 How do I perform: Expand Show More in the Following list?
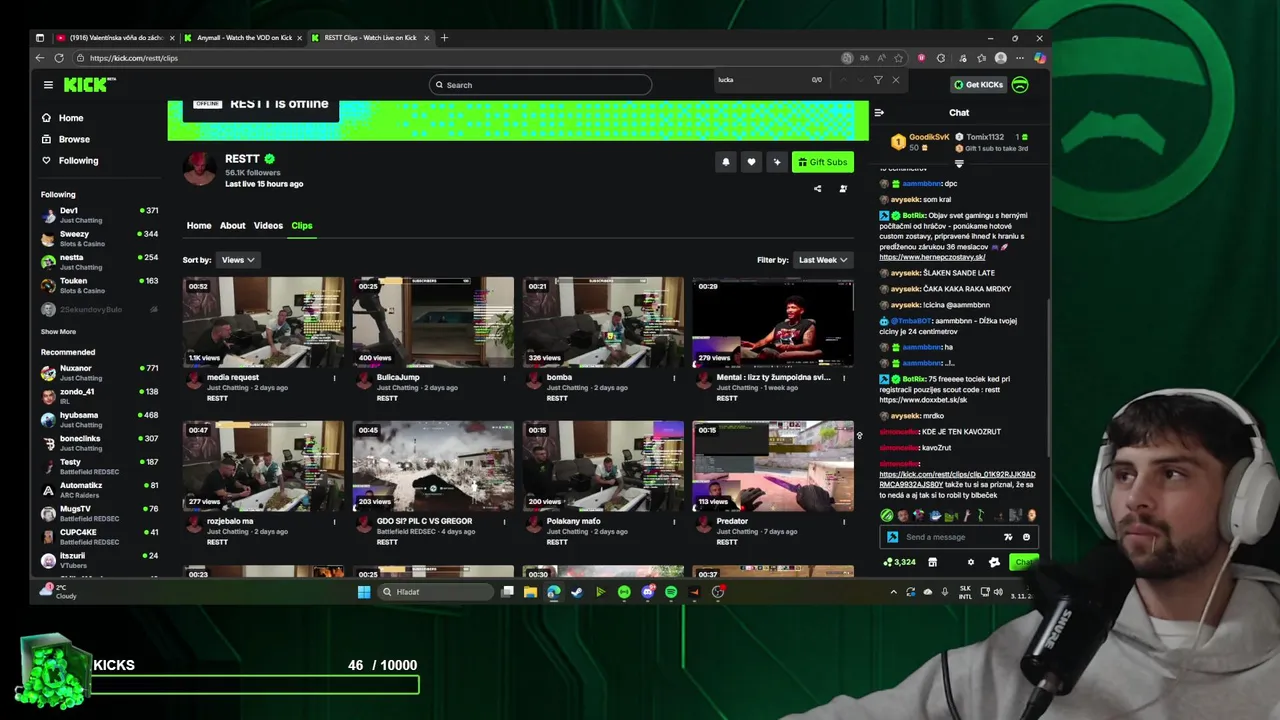[58, 332]
